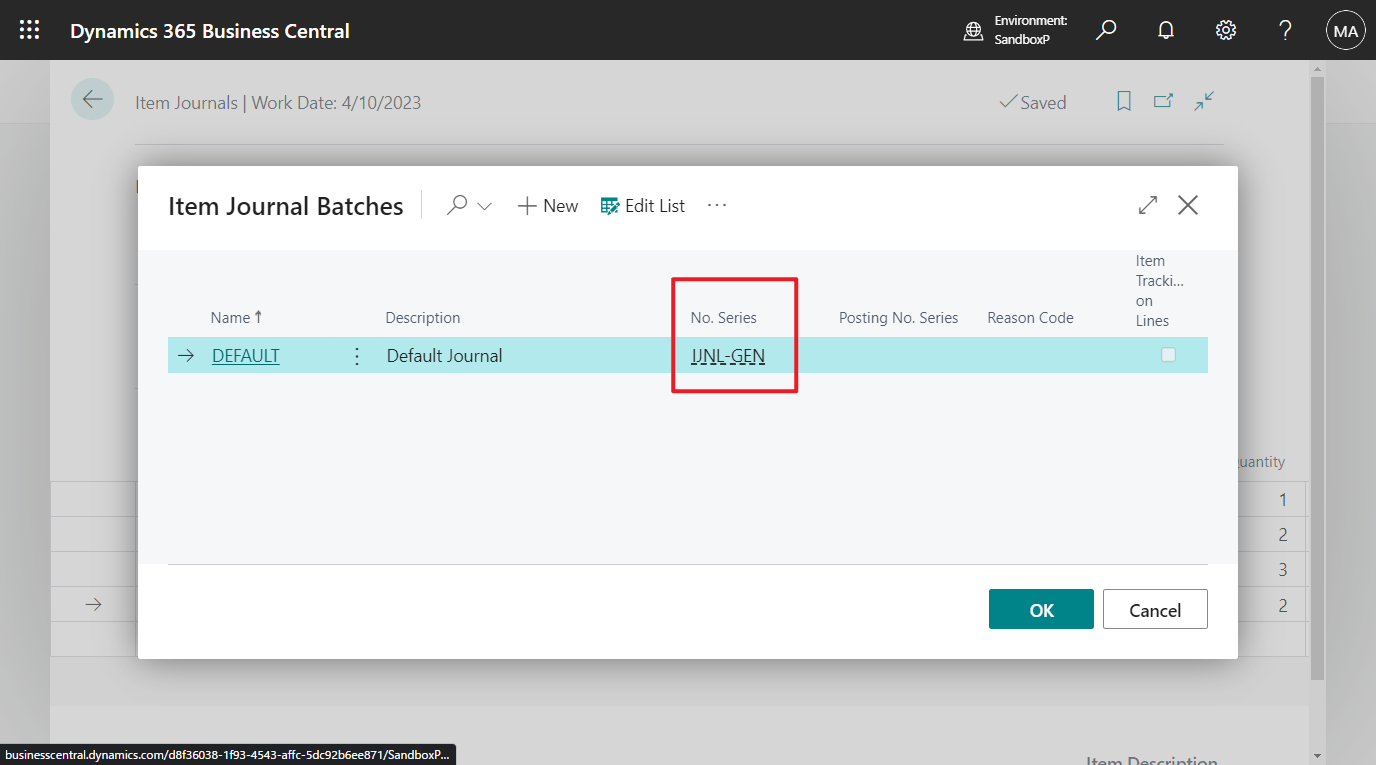Viewport: 1376px width, 765px height.
Task: Open the Dynamics 365 app launcher
Action: click(28, 29)
